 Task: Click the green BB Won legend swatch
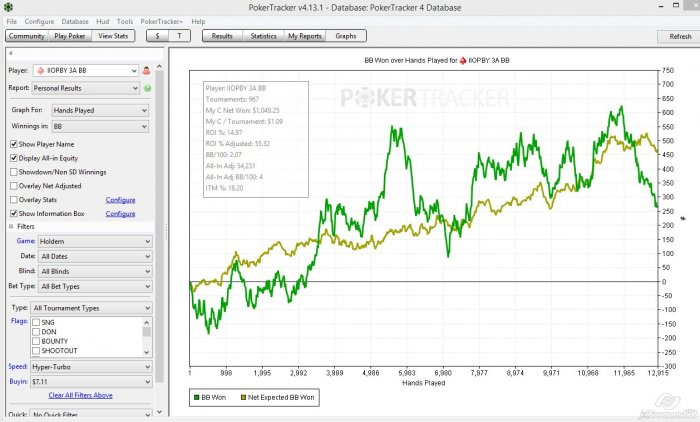pos(196,397)
